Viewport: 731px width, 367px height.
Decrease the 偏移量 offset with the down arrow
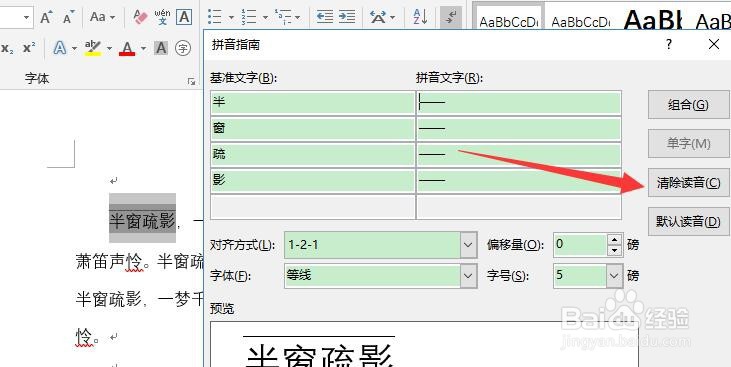tap(615, 251)
